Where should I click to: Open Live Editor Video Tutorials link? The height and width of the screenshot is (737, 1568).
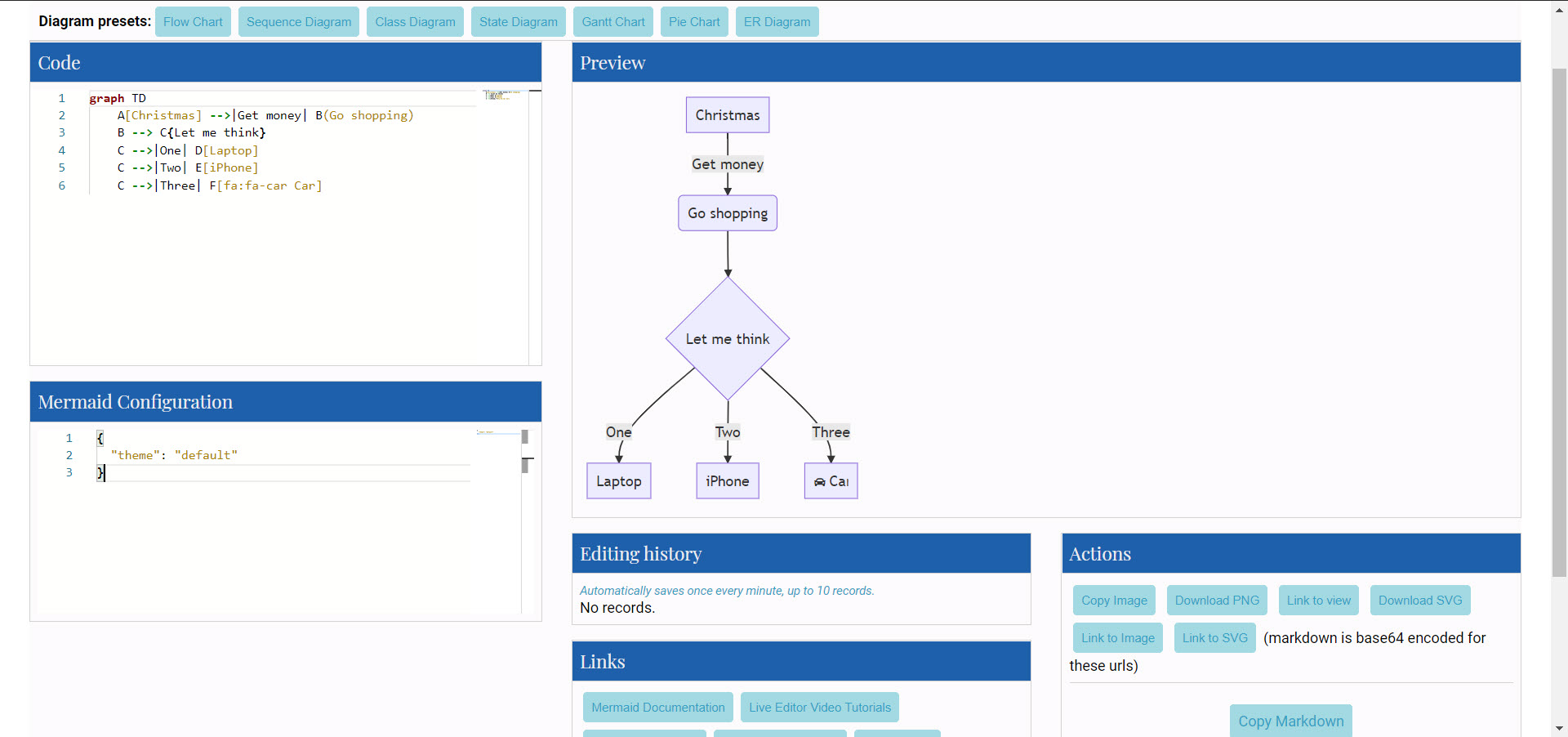(x=820, y=708)
